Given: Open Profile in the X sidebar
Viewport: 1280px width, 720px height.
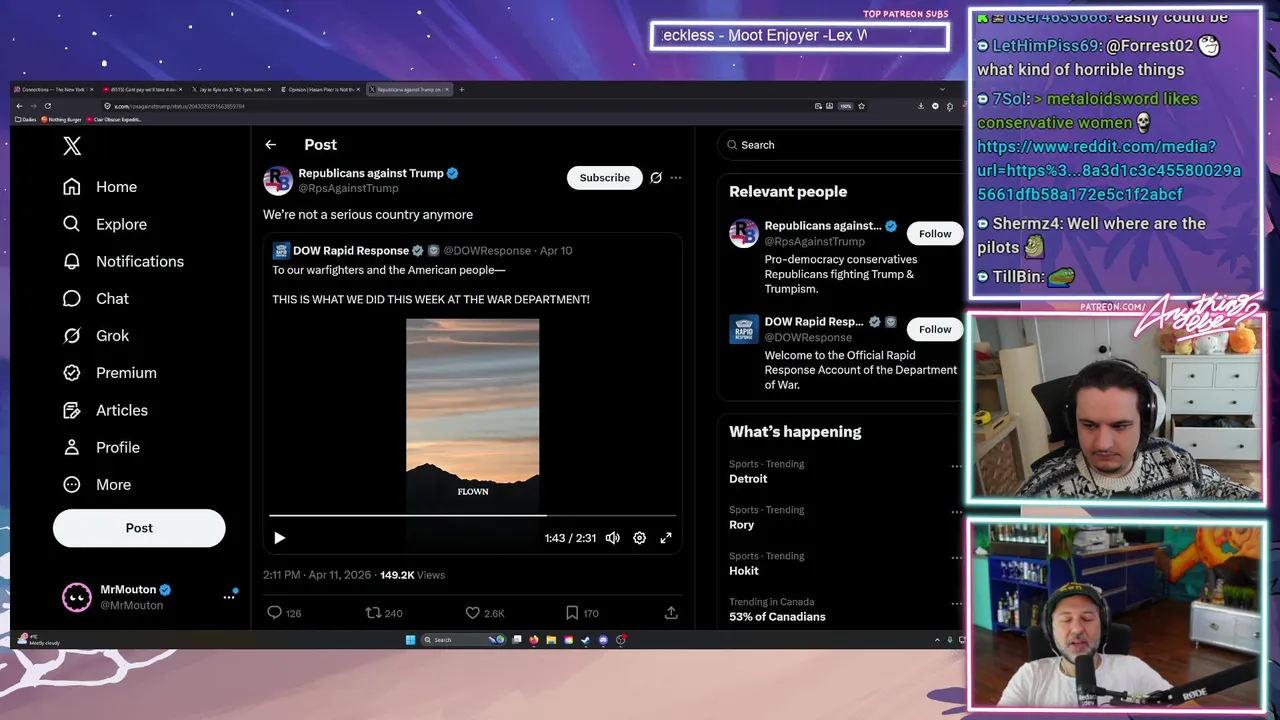Looking at the screenshot, I should pos(101,447).
